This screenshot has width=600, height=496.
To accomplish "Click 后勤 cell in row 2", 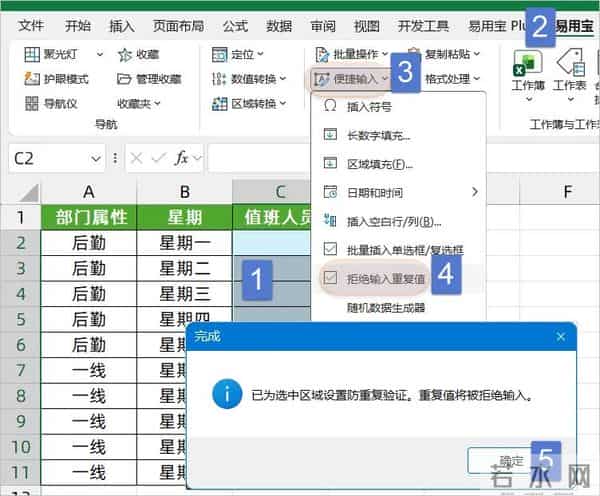I will 89,243.
